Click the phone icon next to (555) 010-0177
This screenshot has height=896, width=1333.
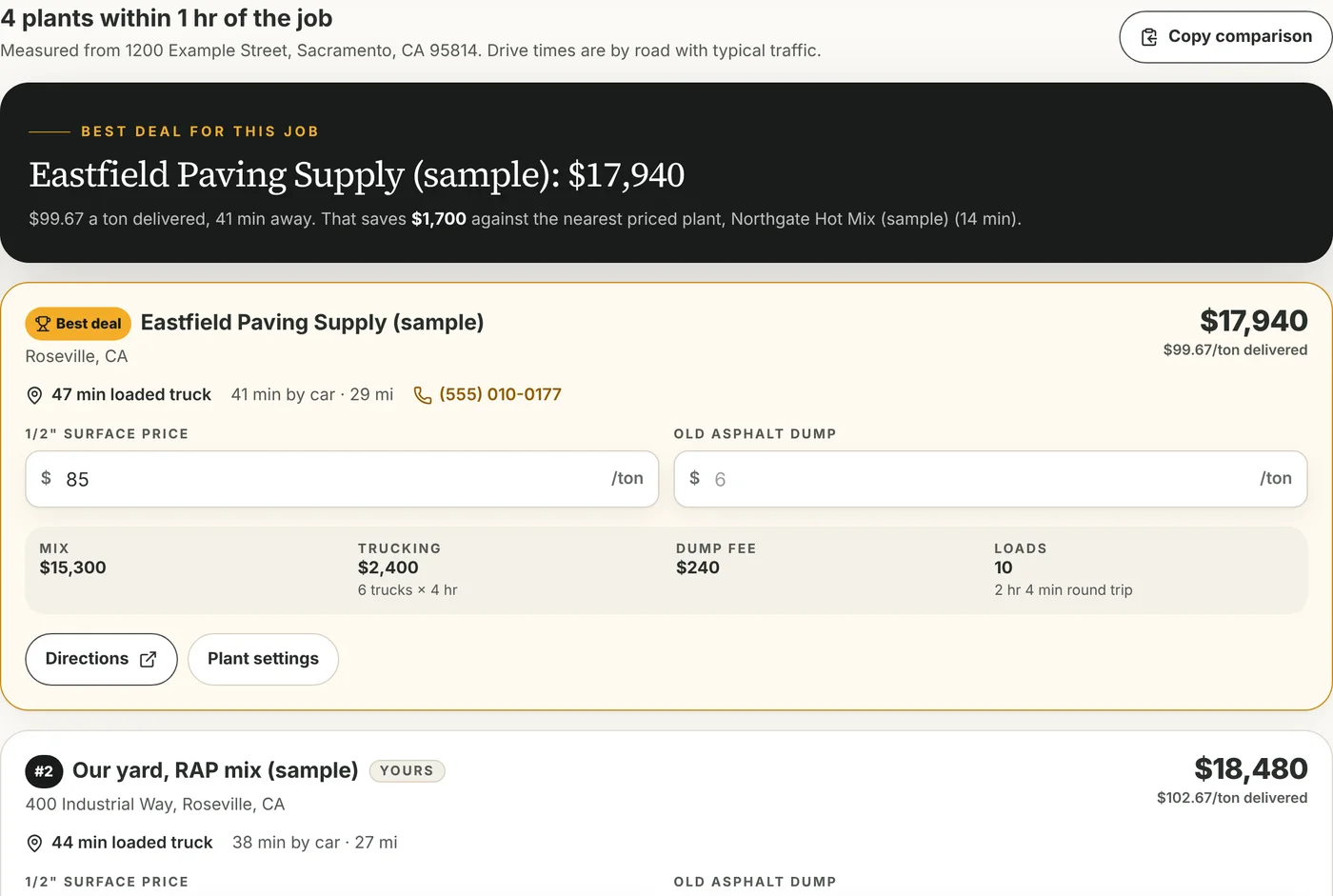click(423, 395)
